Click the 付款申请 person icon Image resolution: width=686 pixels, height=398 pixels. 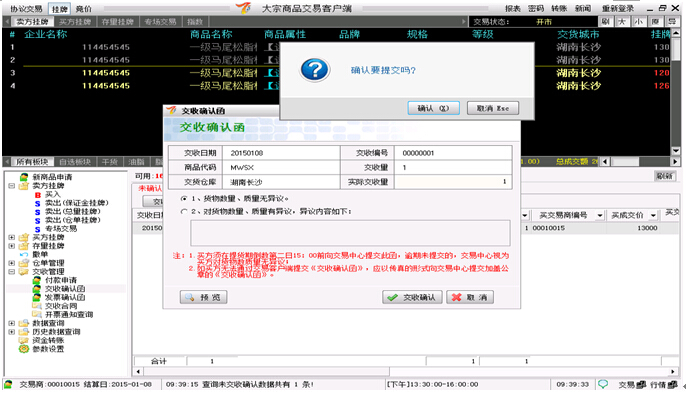37,280
